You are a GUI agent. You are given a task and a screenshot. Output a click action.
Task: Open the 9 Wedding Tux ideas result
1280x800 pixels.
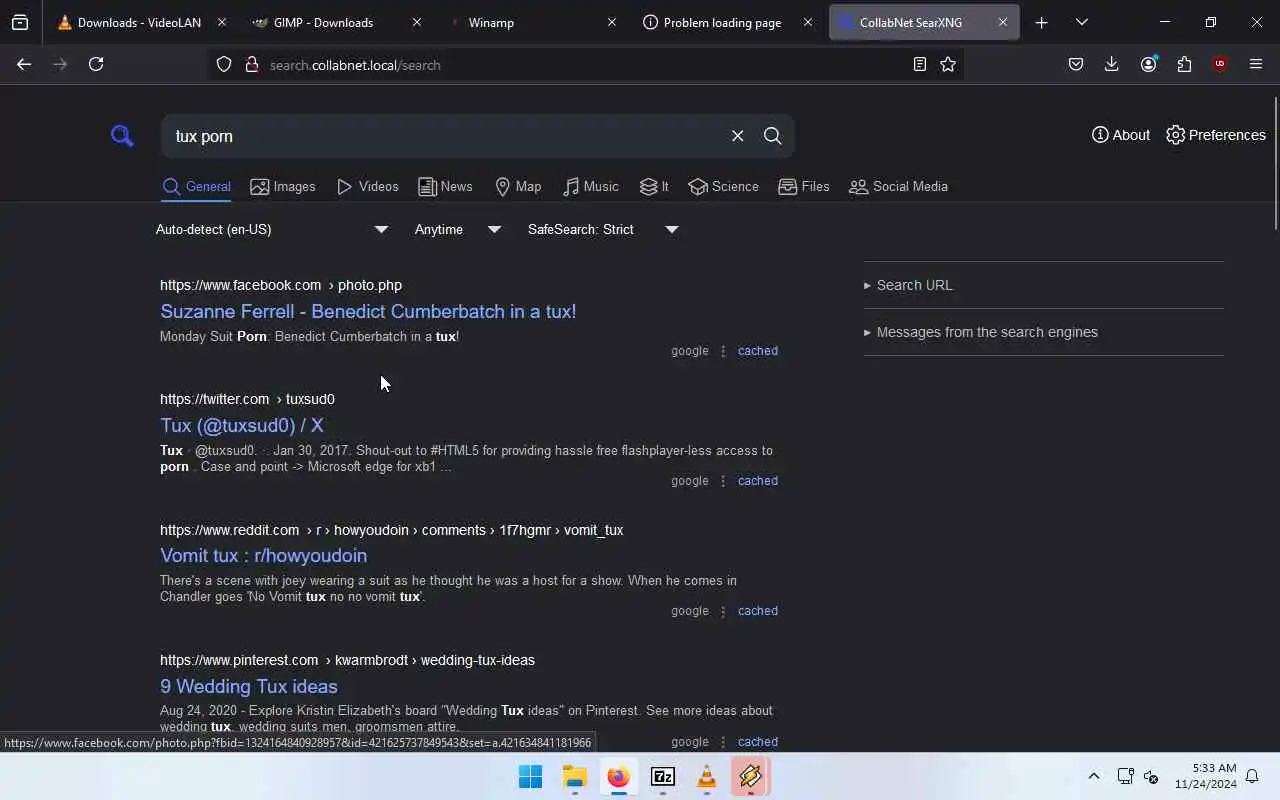[x=249, y=686]
